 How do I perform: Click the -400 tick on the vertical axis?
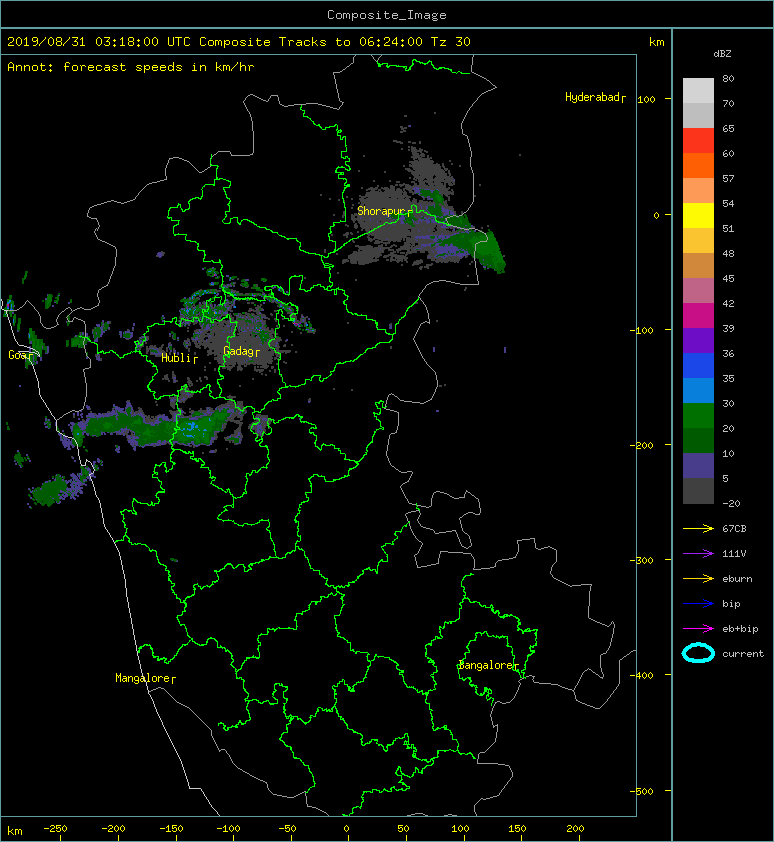pyautogui.click(x=642, y=675)
